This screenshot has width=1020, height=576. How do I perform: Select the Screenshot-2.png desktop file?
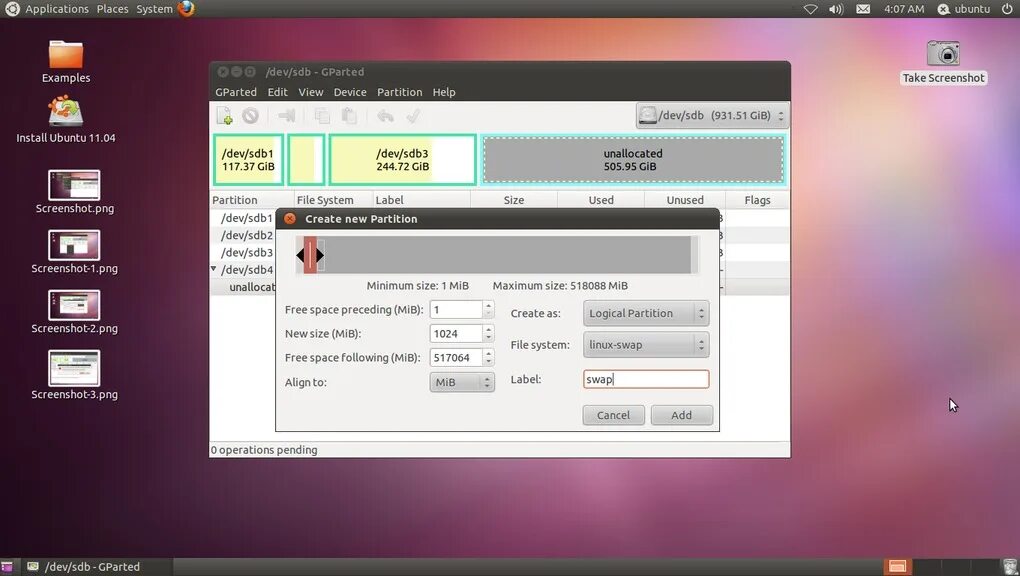pos(74,312)
